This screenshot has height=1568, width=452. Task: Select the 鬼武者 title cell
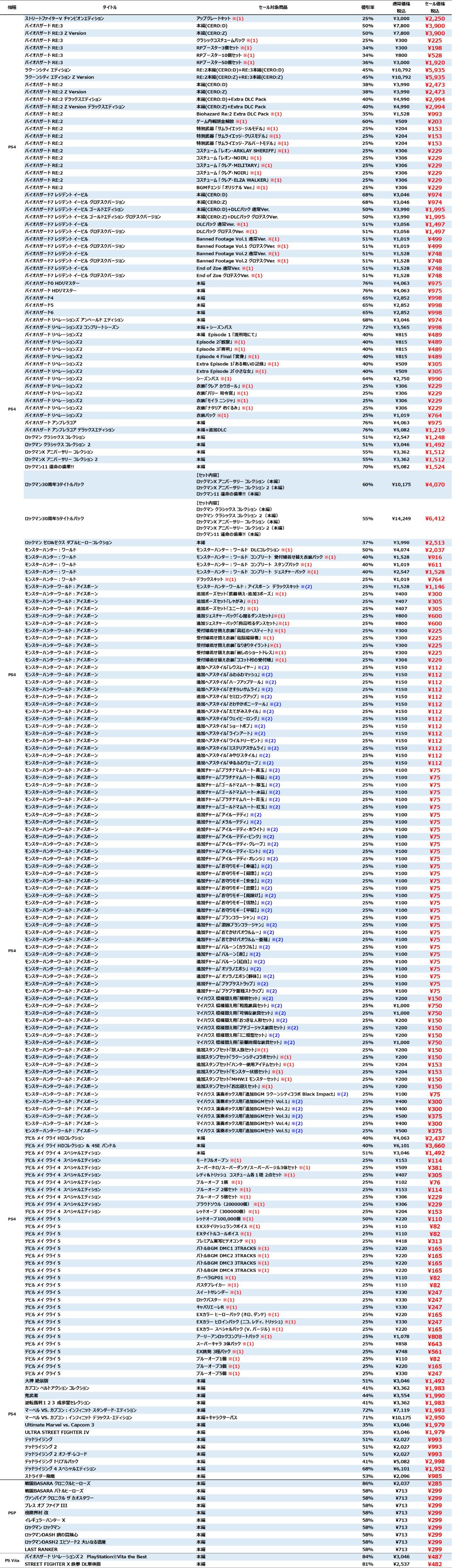click(x=32, y=1395)
